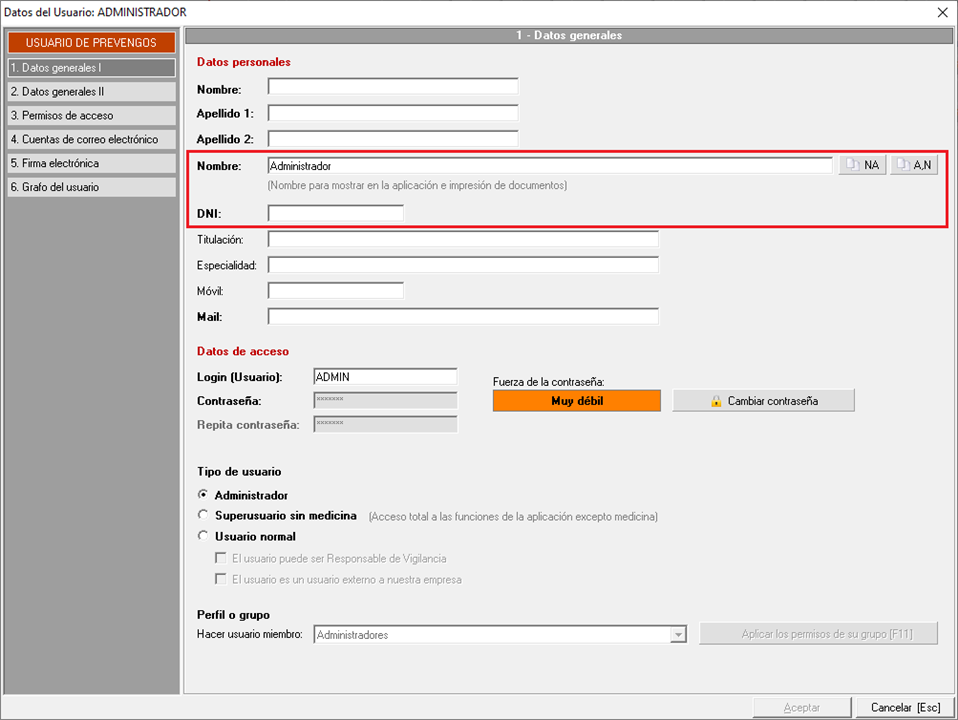The width and height of the screenshot is (958, 720).
Task: Check the usuario externo checkbox
Action: click(221, 579)
